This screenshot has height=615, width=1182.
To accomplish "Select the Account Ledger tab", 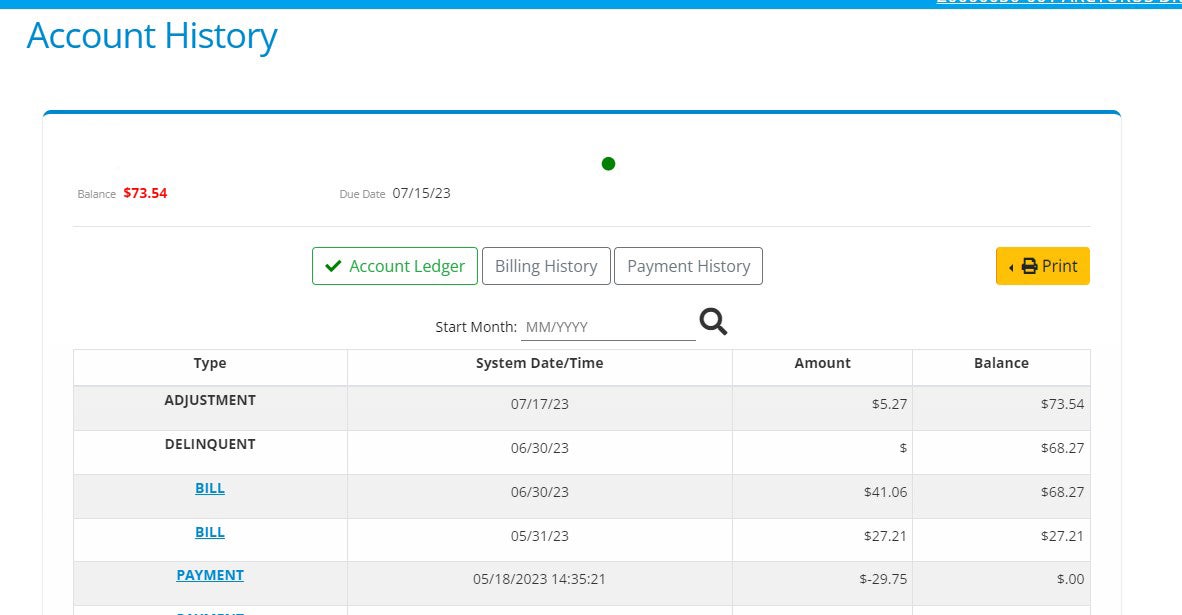I will pyautogui.click(x=395, y=267).
